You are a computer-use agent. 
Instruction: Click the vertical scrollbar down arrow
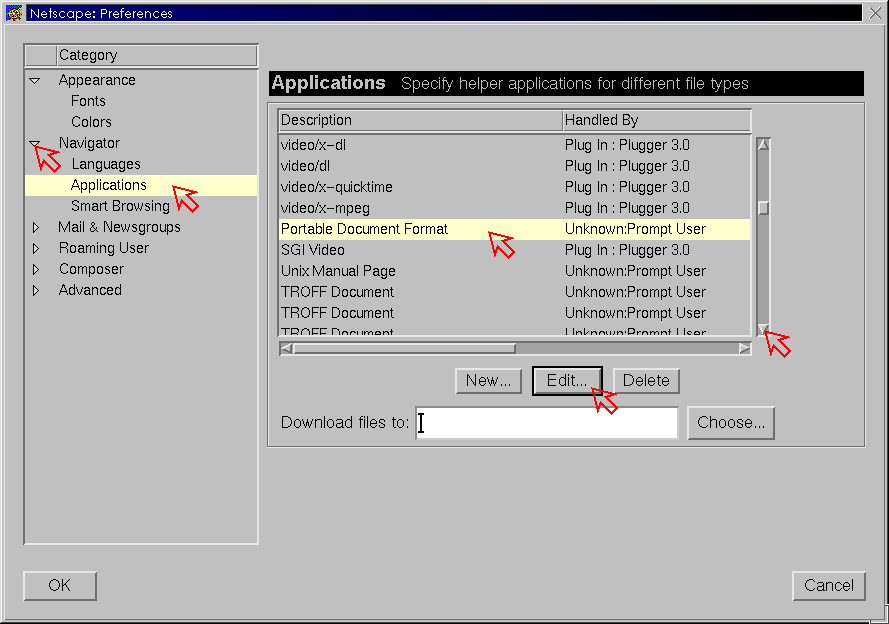pyautogui.click(x=763, y=329)
